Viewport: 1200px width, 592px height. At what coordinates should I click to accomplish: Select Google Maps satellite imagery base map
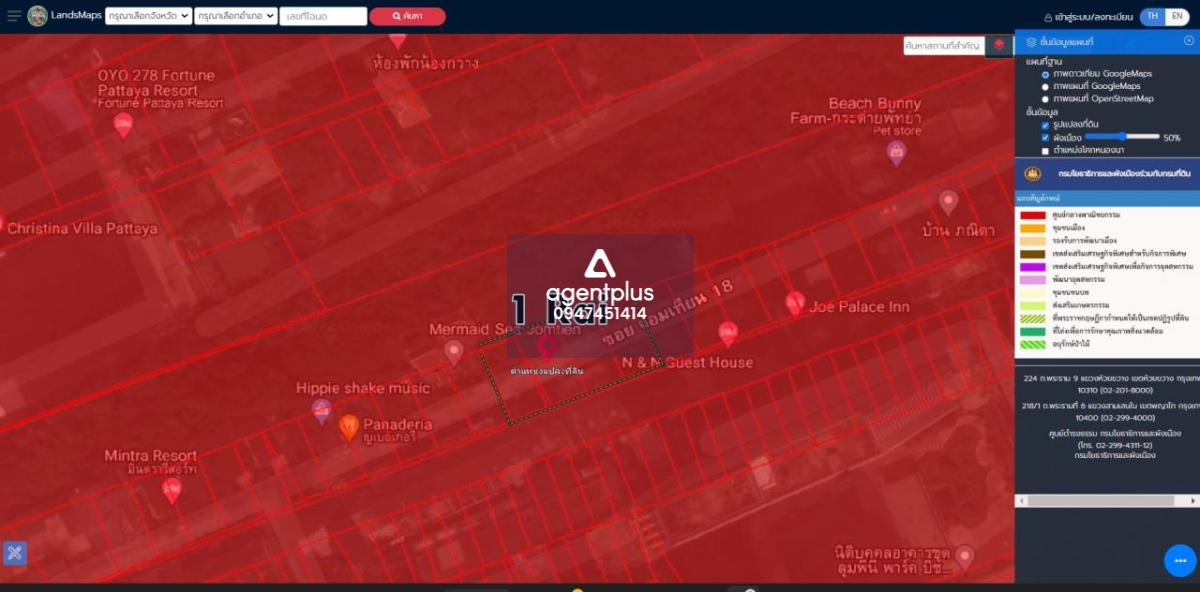click(1046, 74)
